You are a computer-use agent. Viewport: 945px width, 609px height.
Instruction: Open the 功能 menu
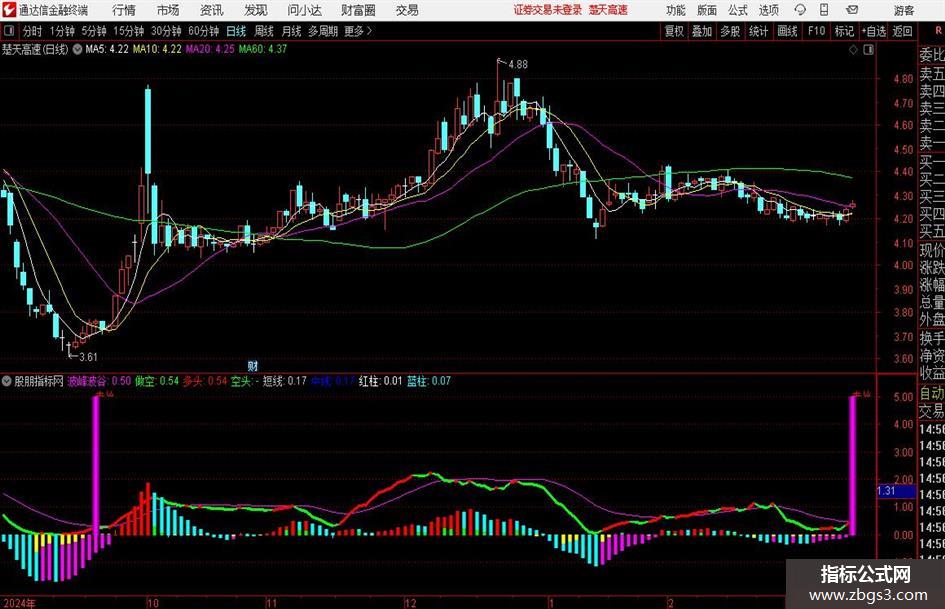(x=676, y=10)
